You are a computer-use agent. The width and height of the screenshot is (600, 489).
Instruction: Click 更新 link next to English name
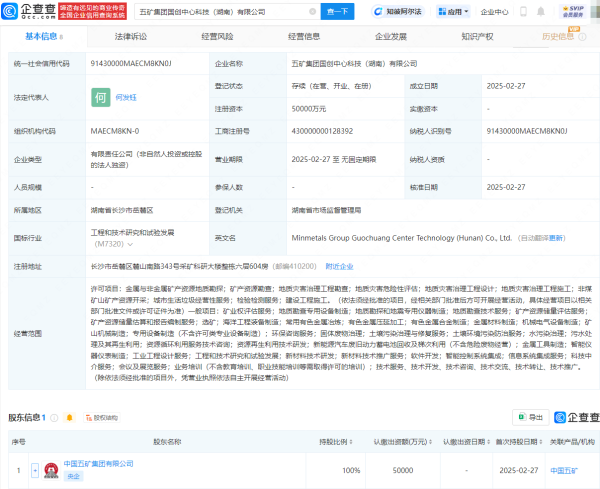[556, 238]
